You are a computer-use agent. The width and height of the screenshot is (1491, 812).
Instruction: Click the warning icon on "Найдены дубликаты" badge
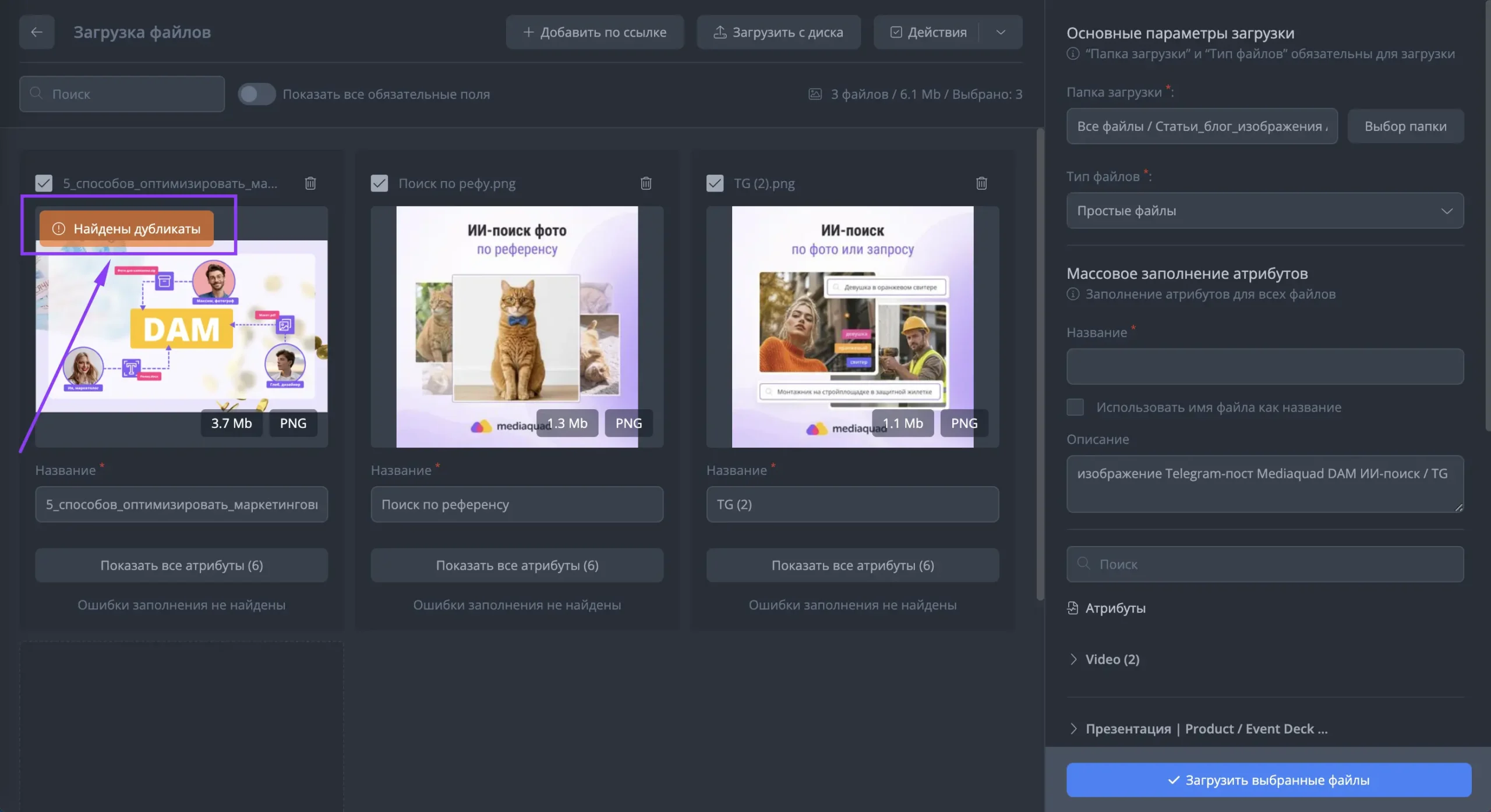point(59,229)
